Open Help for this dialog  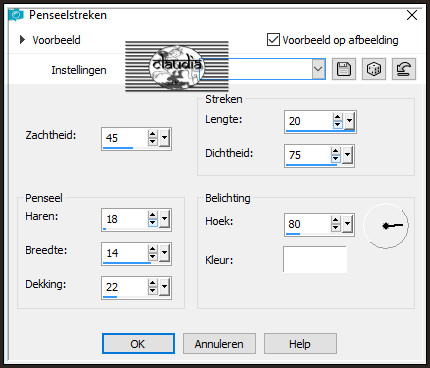pos(300,344)
